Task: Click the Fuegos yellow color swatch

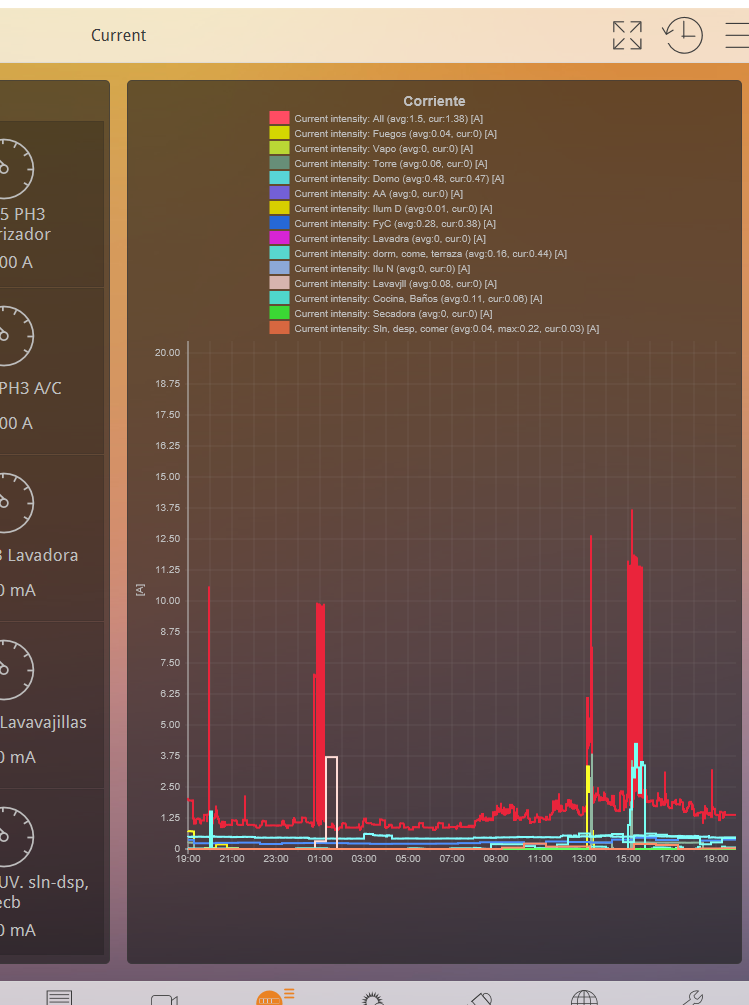Action: pyautogui.click(x=279, y=133)
